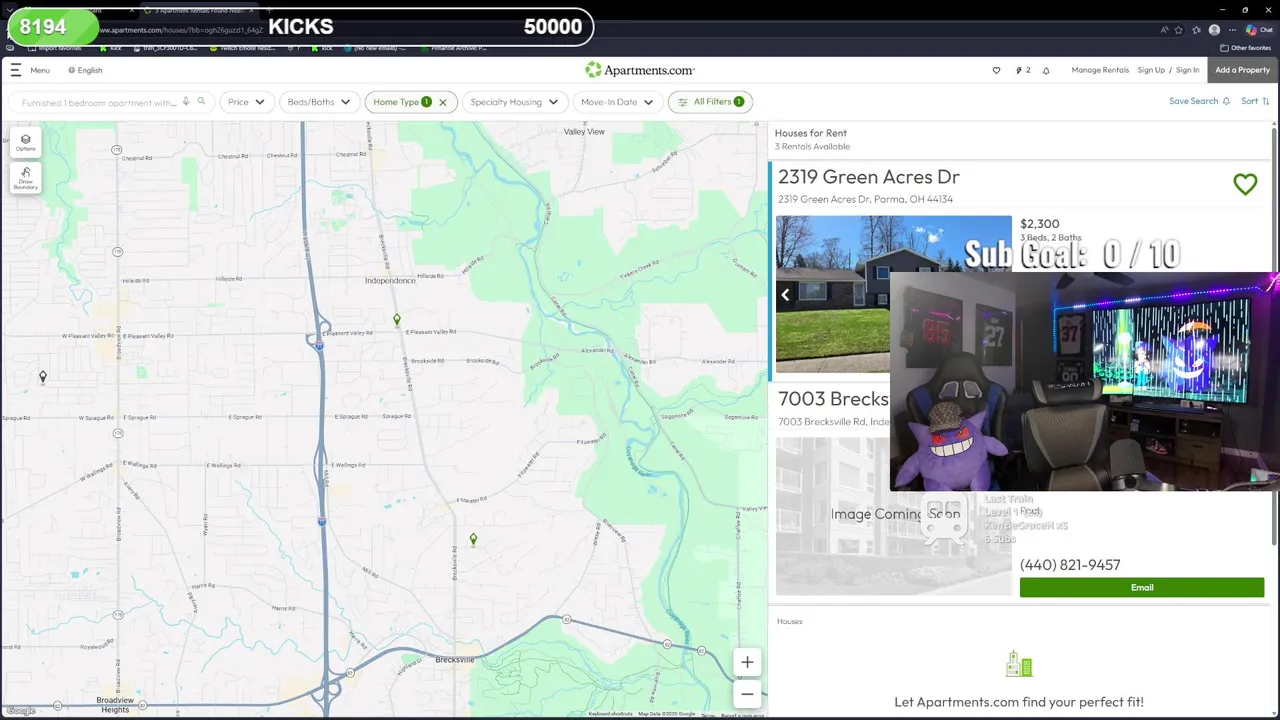Click the Sign In link
Viewport: 1280px width, 720px height.
[1187, 70]
